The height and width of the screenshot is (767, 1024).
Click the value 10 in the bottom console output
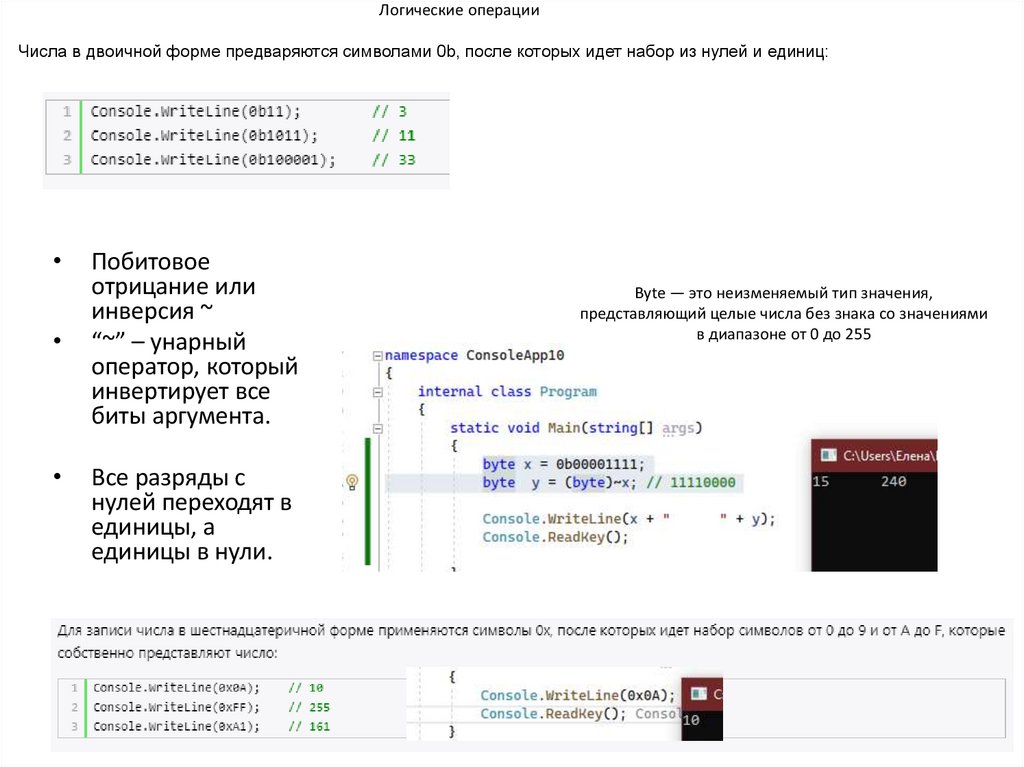coord(691,719)
